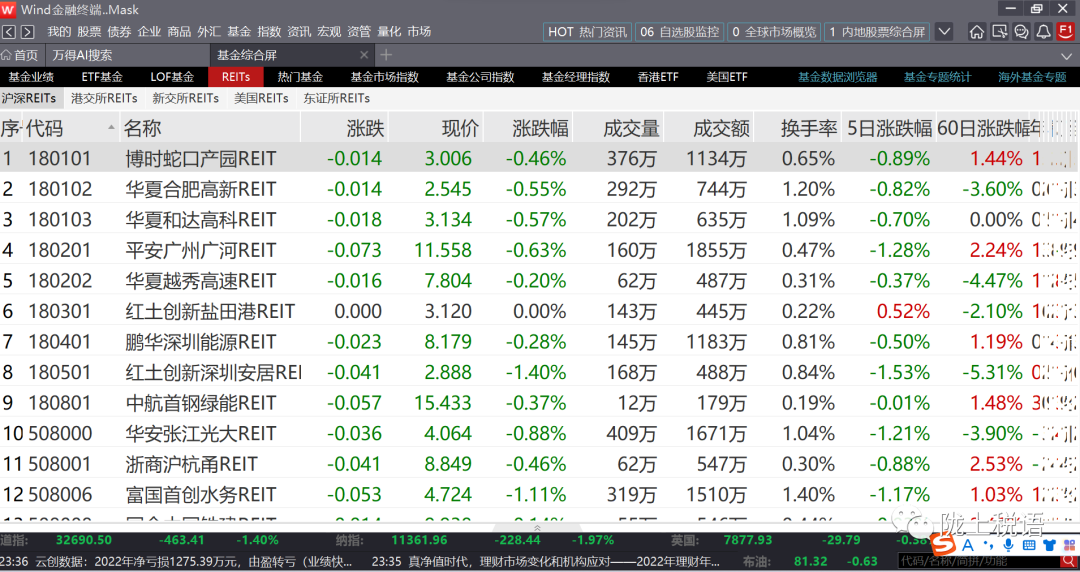
Task: Click the Sogou microphone voice input icon
Action: click(1009, 545)
